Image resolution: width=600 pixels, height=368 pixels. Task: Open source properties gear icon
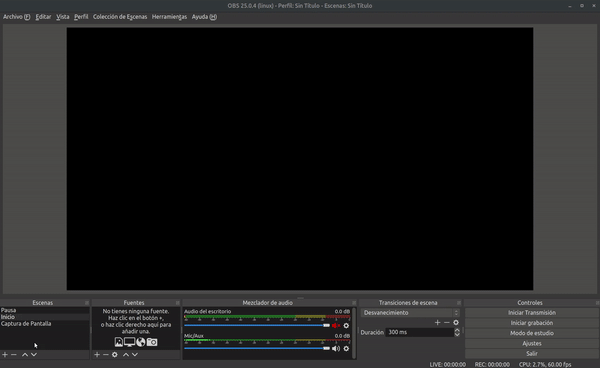115,355
